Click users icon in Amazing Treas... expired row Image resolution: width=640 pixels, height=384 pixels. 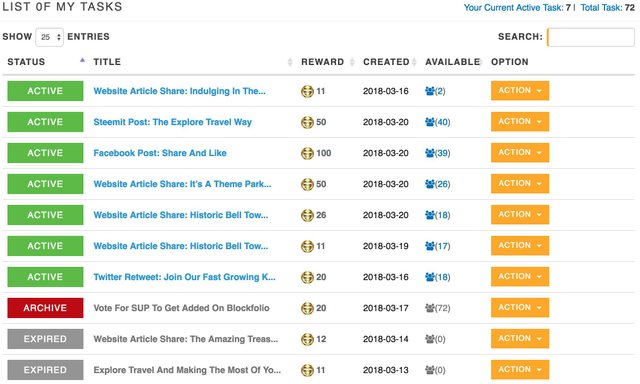click(429, 339)
